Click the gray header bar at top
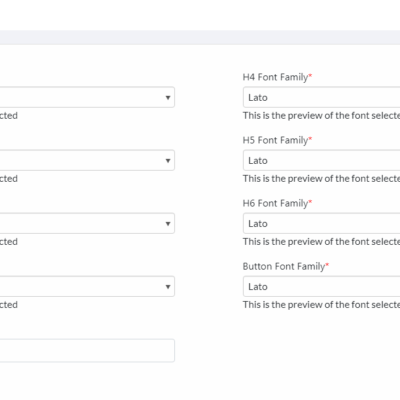 tap(200, 37)
